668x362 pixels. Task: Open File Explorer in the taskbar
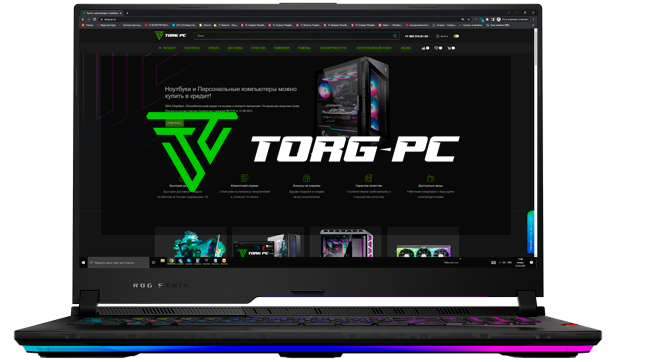tap(162, 261)
